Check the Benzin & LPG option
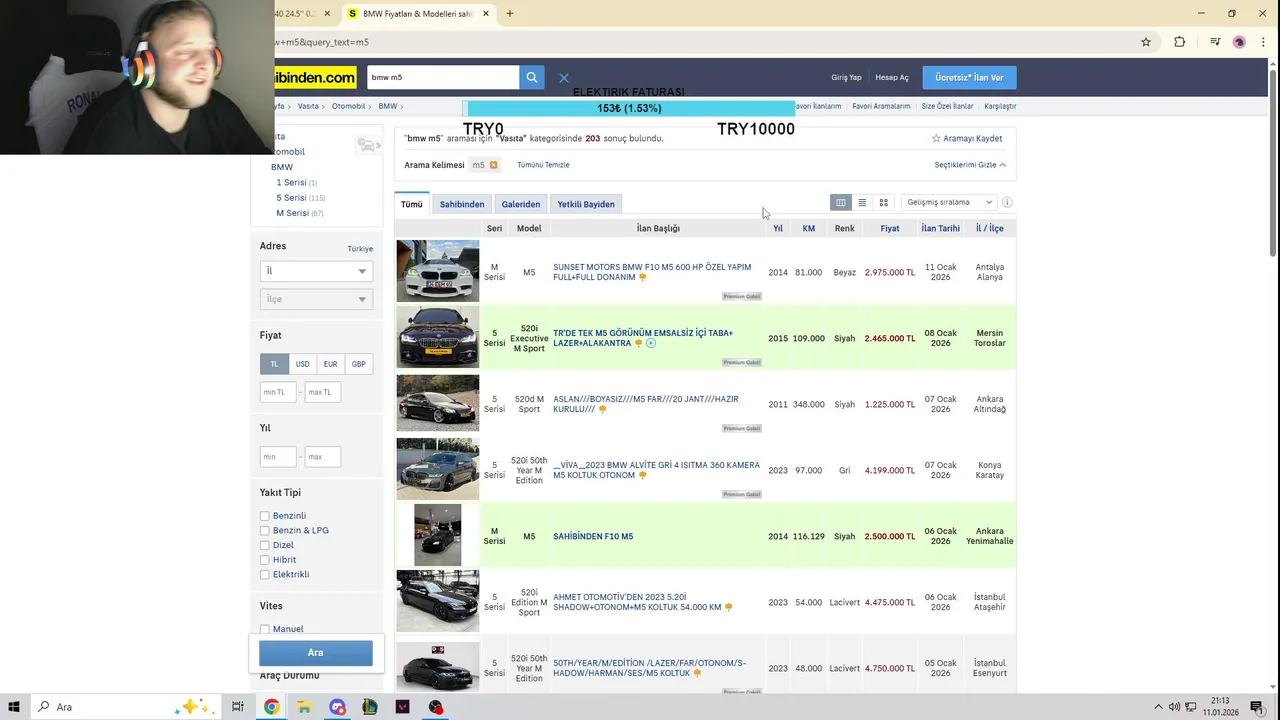Image resolution: width=1280 pixels, height=720 pixels. (265, 531)
